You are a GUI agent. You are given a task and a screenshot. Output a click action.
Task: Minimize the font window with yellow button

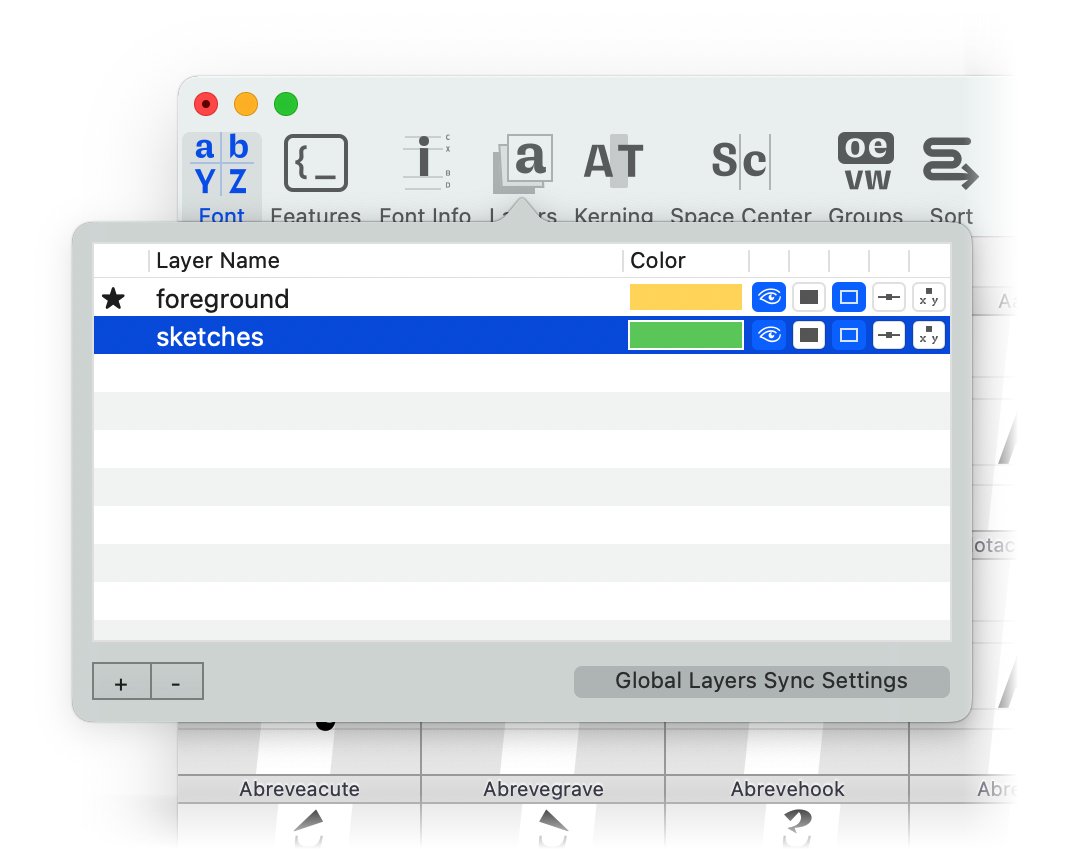tap(246, 104)
